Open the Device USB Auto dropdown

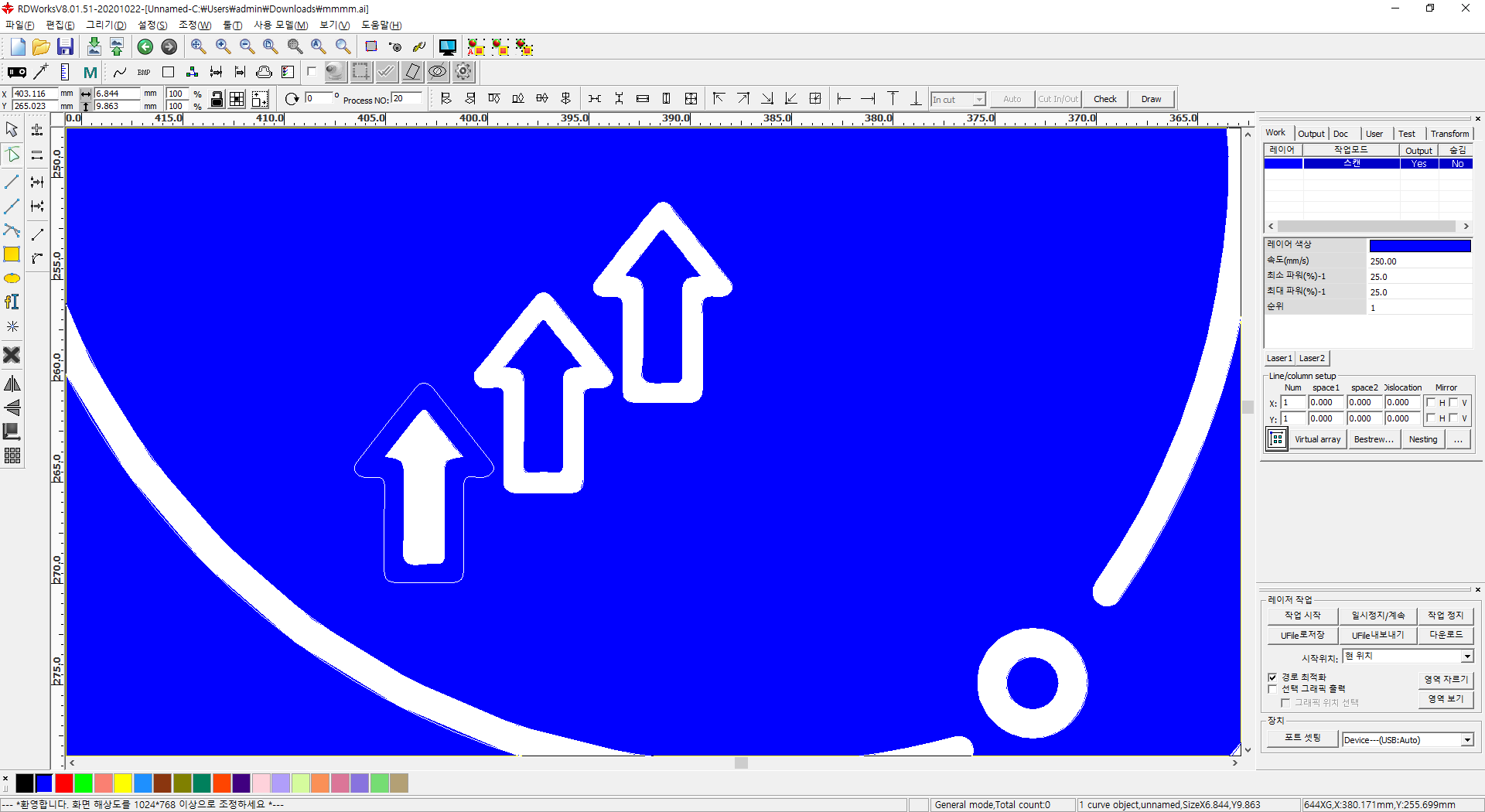click(x=1467, y=740)
